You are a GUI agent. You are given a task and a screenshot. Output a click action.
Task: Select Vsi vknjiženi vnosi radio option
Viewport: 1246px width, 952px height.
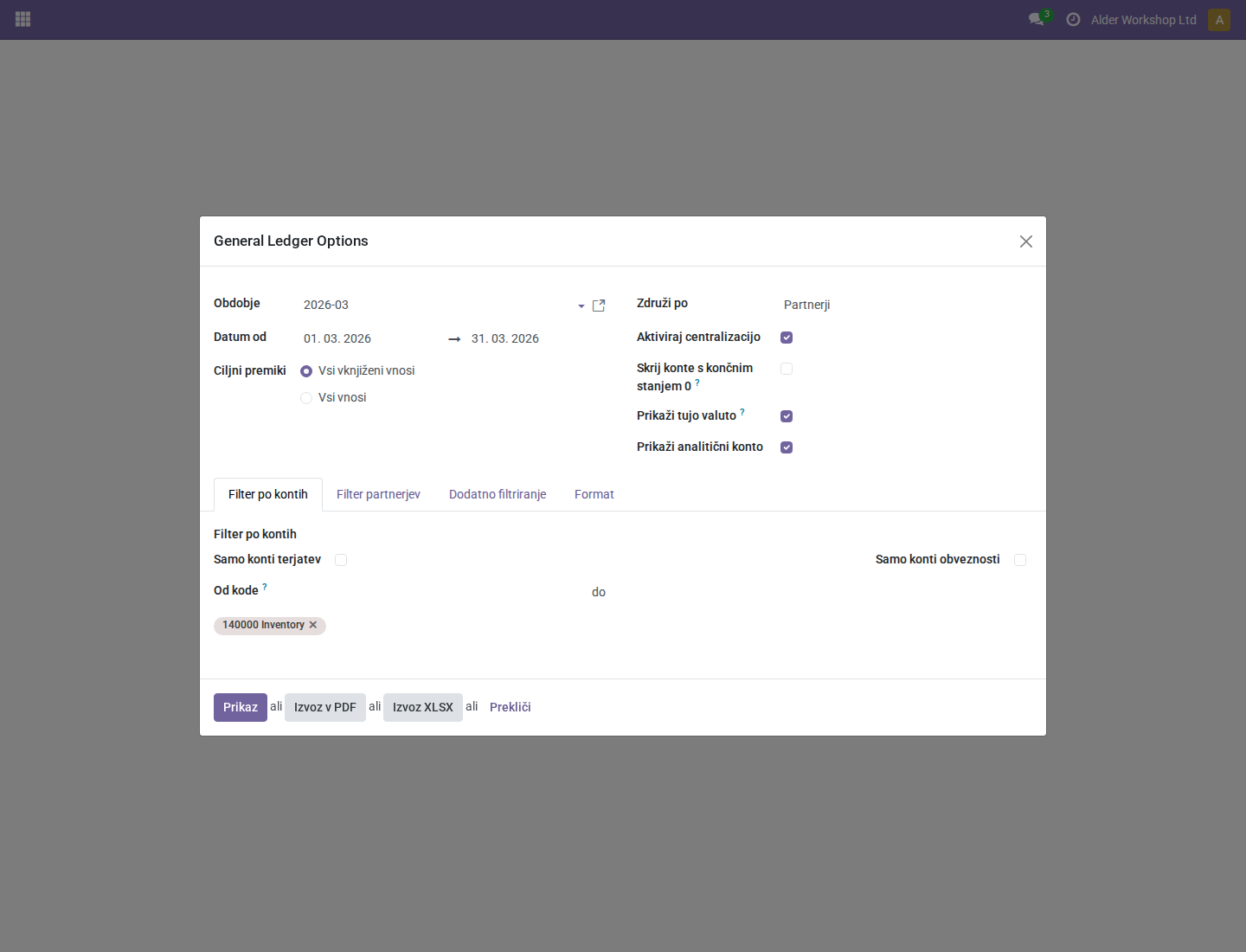(x=306, y=371)
